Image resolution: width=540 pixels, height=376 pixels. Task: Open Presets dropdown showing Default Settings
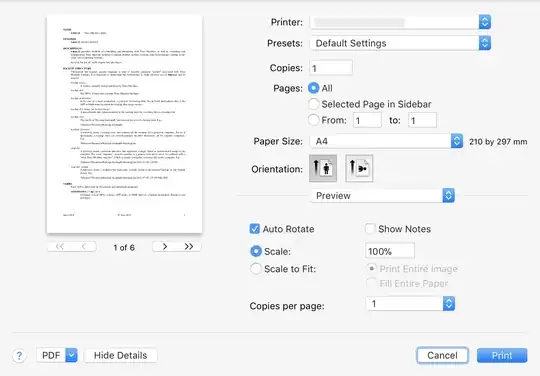(x=400, y=43)
